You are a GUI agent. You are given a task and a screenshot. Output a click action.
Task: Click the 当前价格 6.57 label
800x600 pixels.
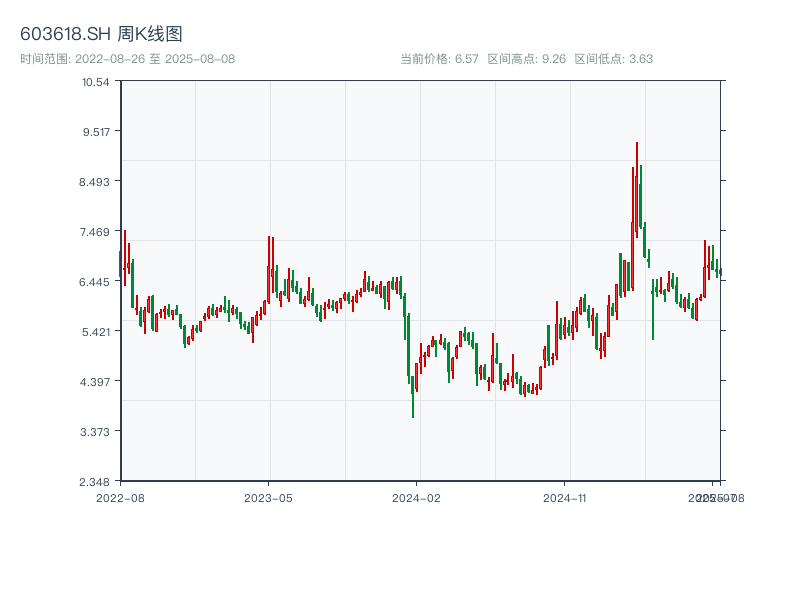tap(439, 59)
